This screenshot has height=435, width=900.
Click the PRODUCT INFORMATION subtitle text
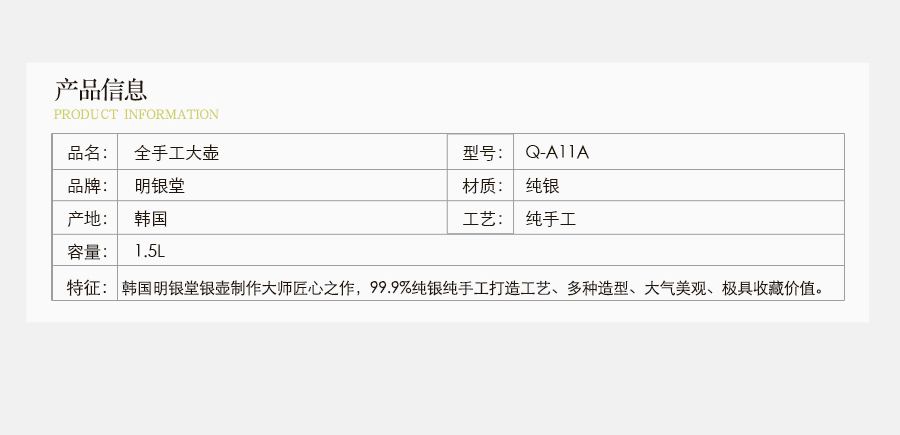coord(136,114)
